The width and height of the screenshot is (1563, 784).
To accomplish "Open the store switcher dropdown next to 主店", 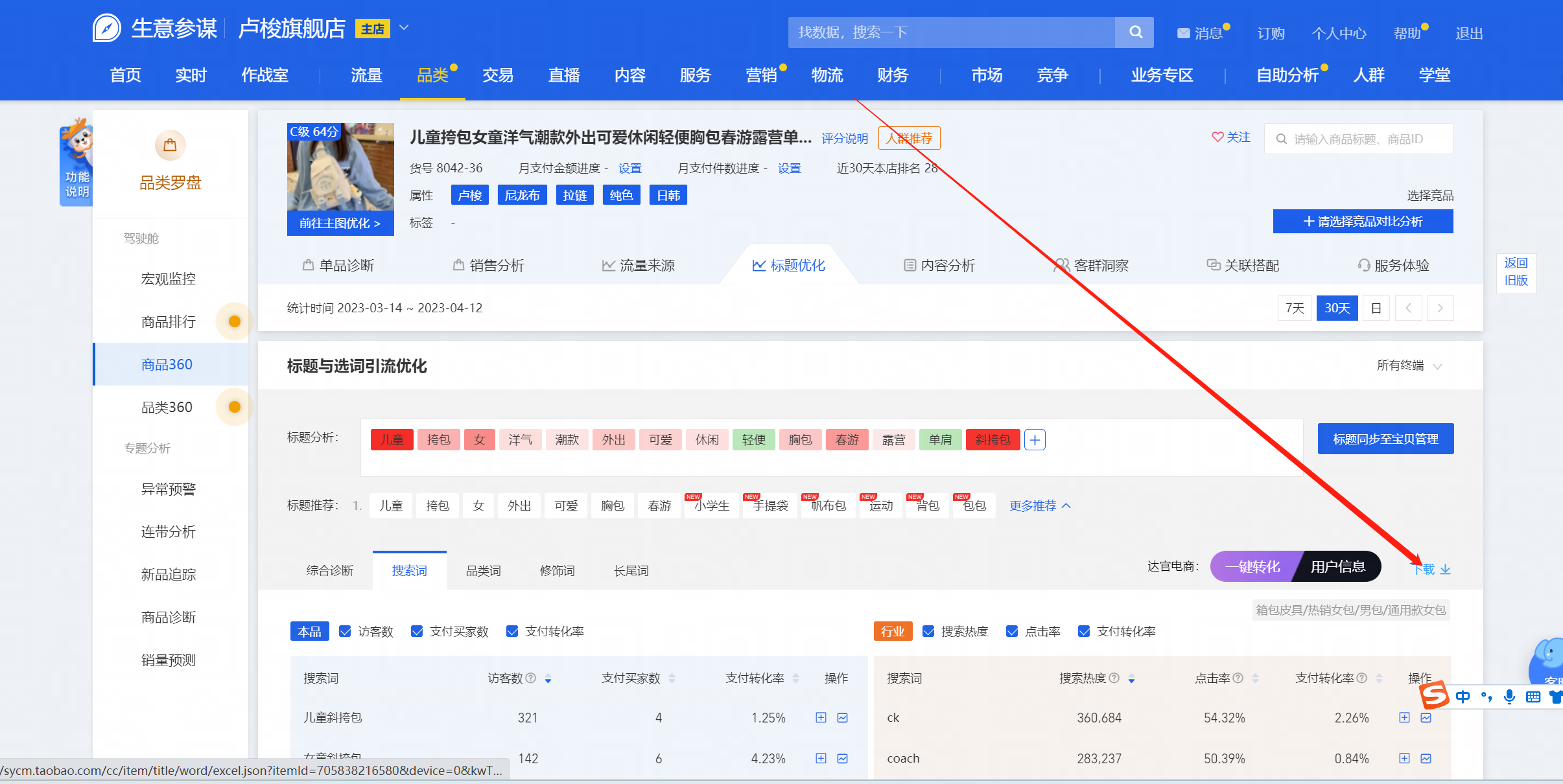I will coord(404,28).
